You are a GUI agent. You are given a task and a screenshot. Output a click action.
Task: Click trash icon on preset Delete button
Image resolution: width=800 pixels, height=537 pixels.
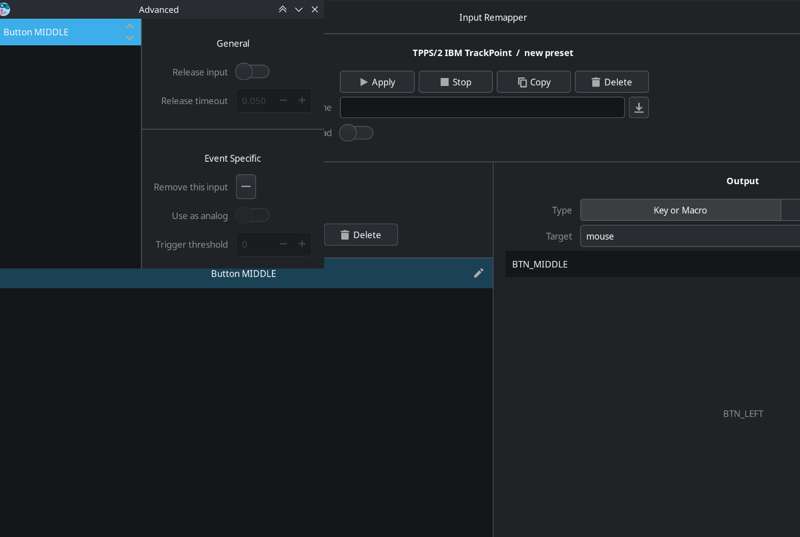coord(595,82)
